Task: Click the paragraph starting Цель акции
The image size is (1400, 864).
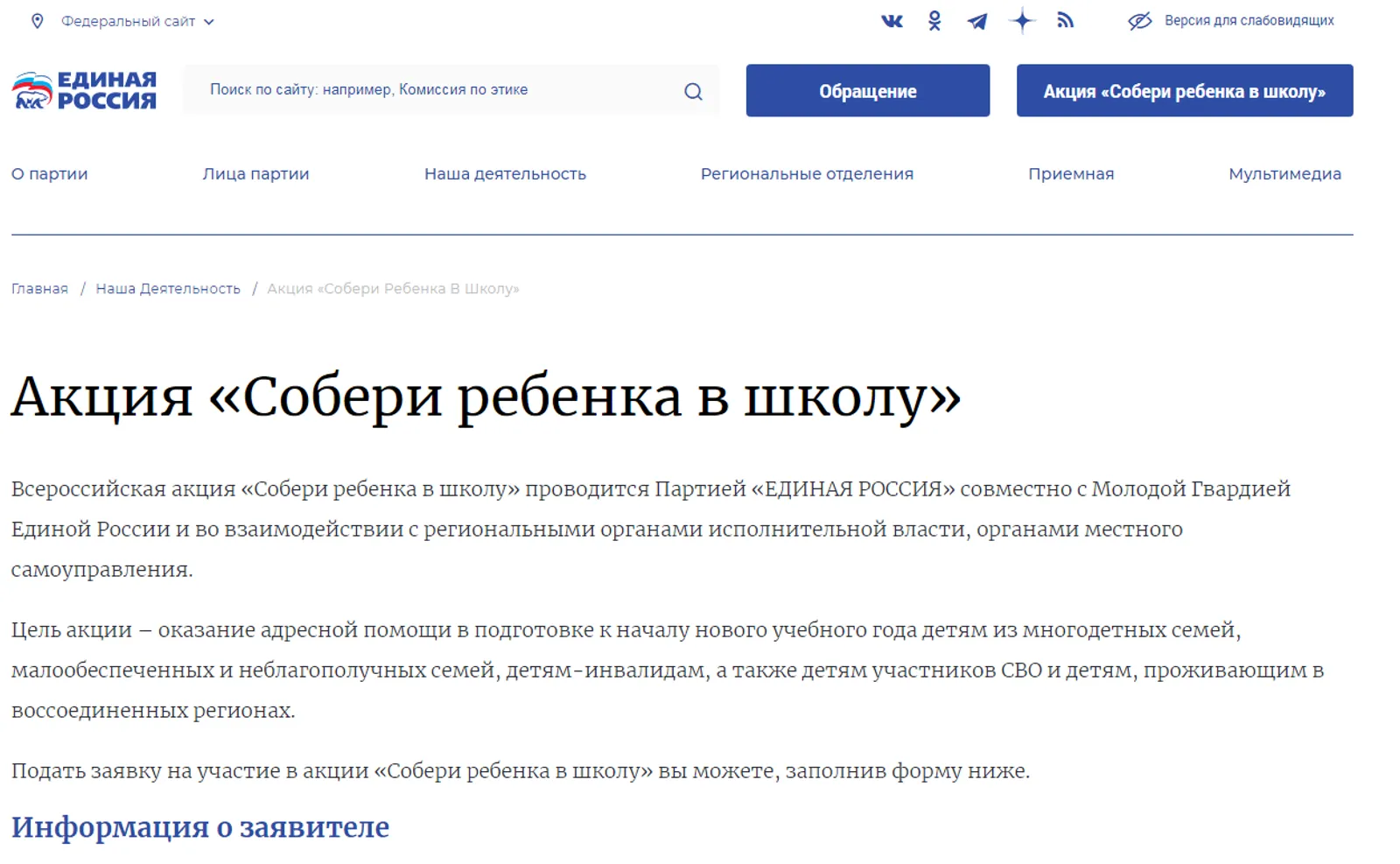Action: pos(668,670)
